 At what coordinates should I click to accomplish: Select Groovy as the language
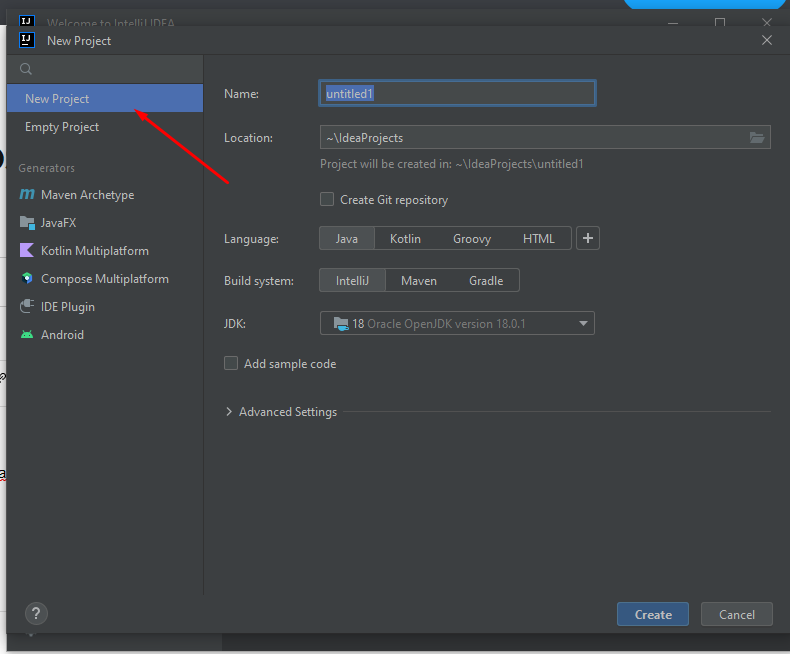pos(472,238)
